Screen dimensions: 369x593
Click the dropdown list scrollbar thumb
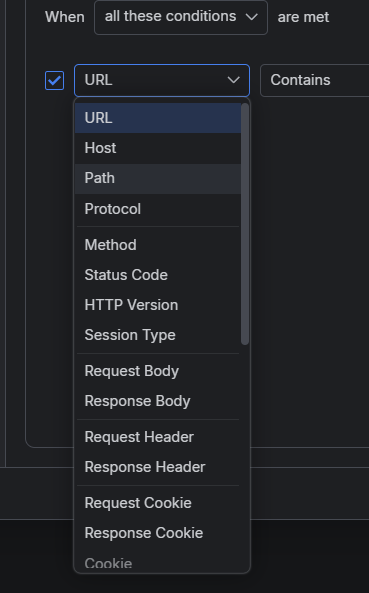(x=245, y=224)
